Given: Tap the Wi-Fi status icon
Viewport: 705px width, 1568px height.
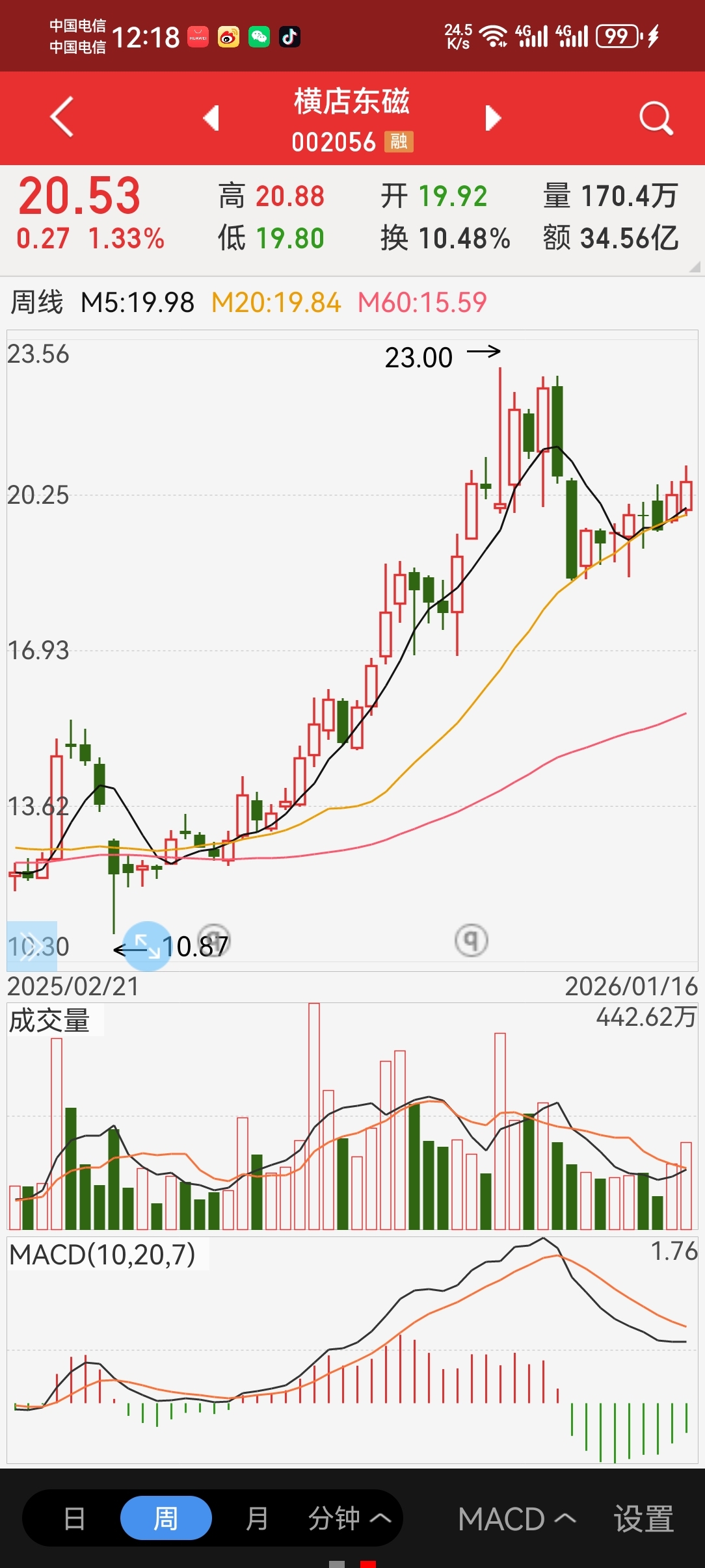Looking at the screenshot, I should tap(494, 36).
